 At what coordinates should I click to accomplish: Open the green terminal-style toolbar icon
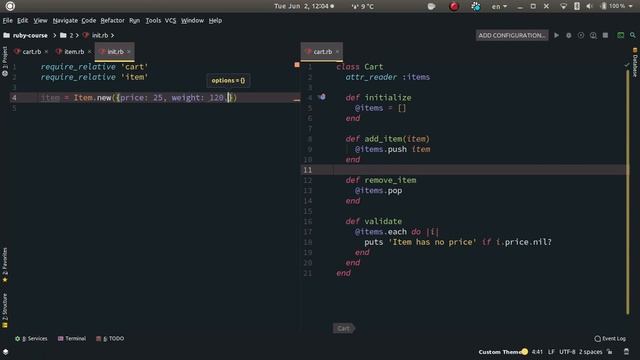tap(620, 36)
